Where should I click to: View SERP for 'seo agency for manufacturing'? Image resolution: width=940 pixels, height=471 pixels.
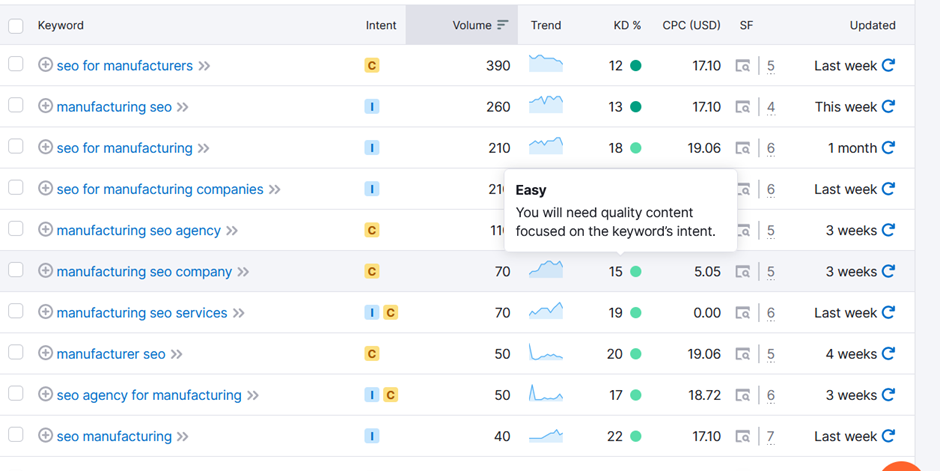tap(743, 395)
